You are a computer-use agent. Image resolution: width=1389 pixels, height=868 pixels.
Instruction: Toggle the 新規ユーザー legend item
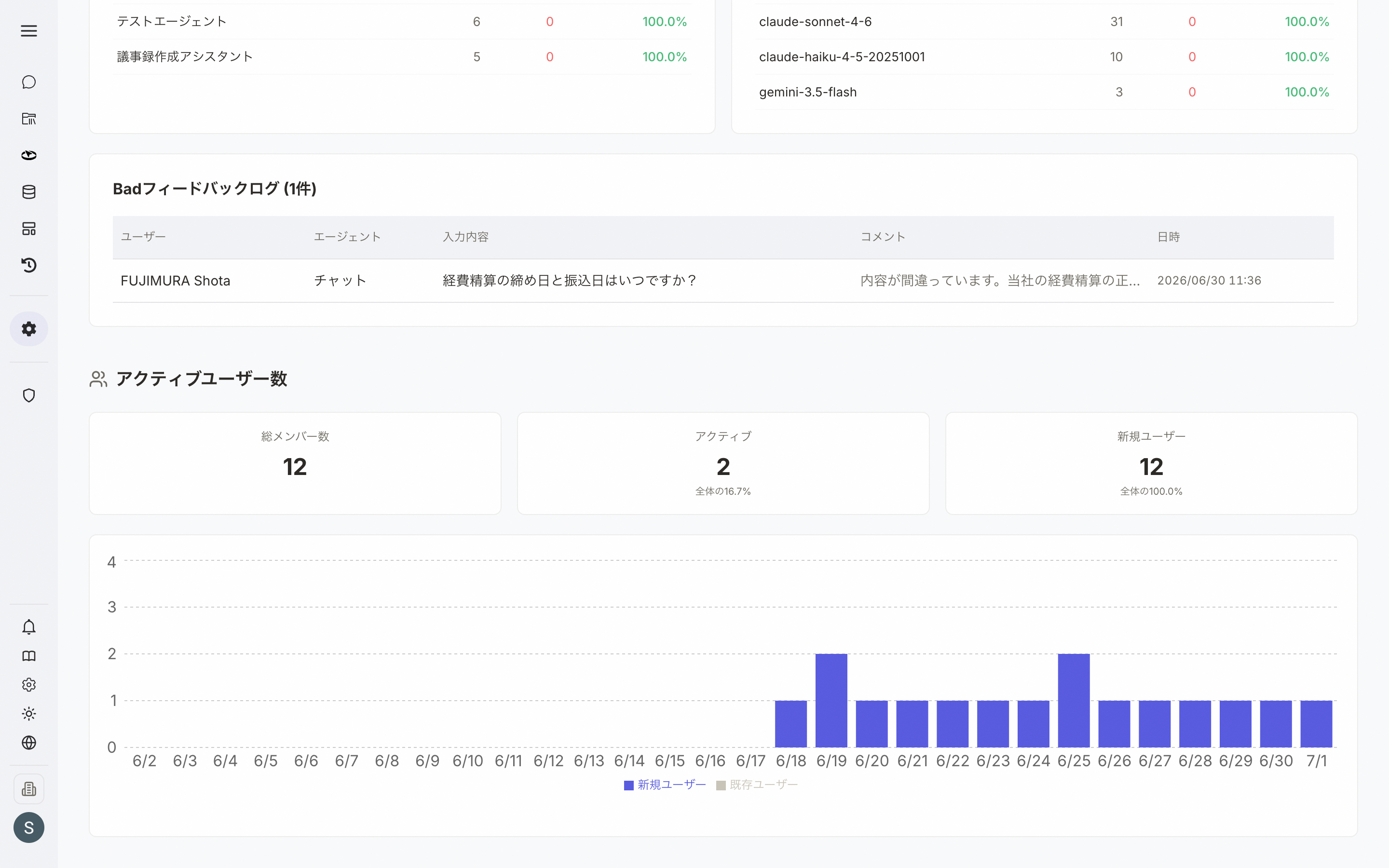click(x=665, y=785)
